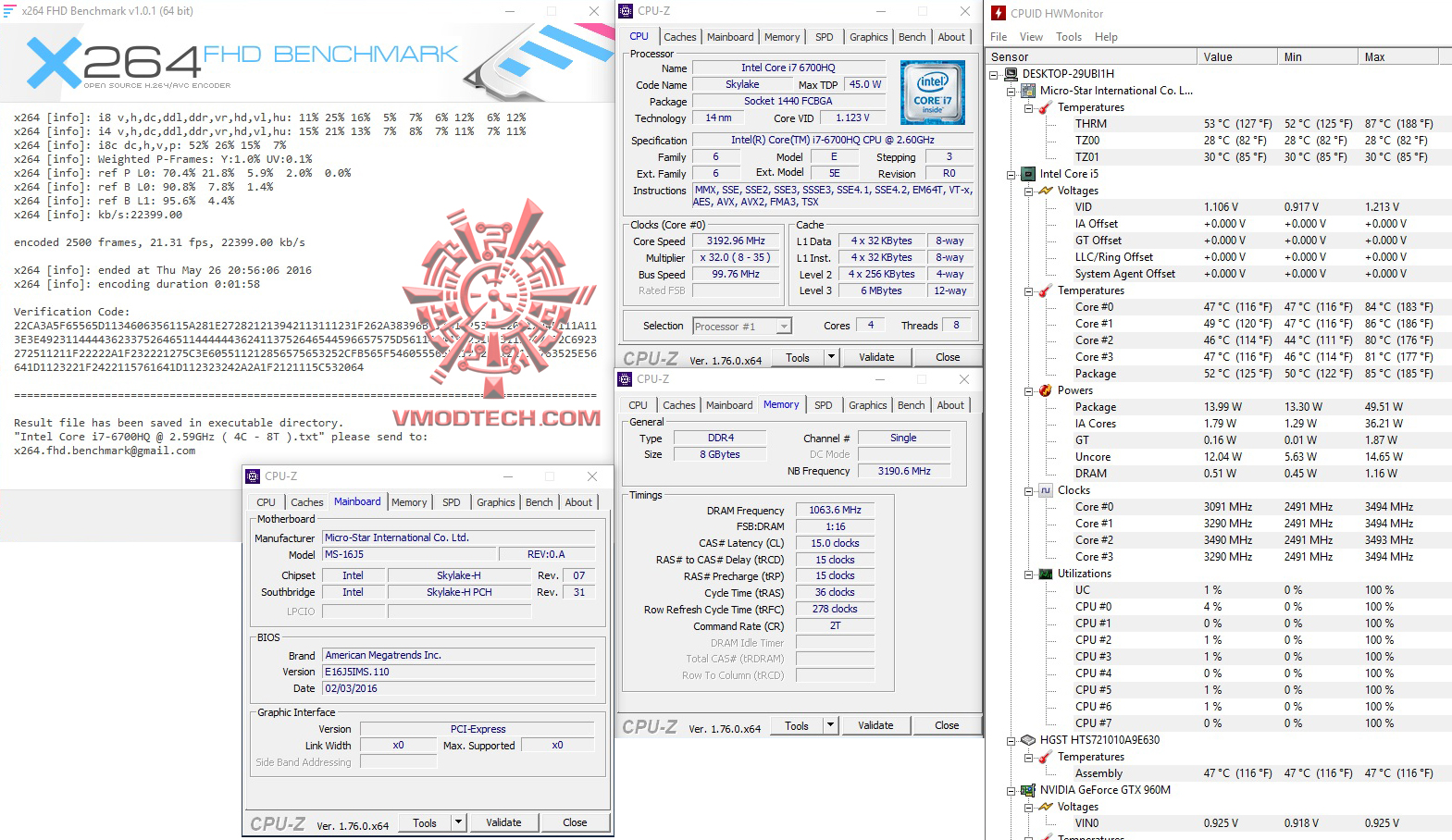Switch to Graphics tab in CPU-Z Mainboard window
The height and width of the screenshot is (840, 1452).
click(496, 502)
